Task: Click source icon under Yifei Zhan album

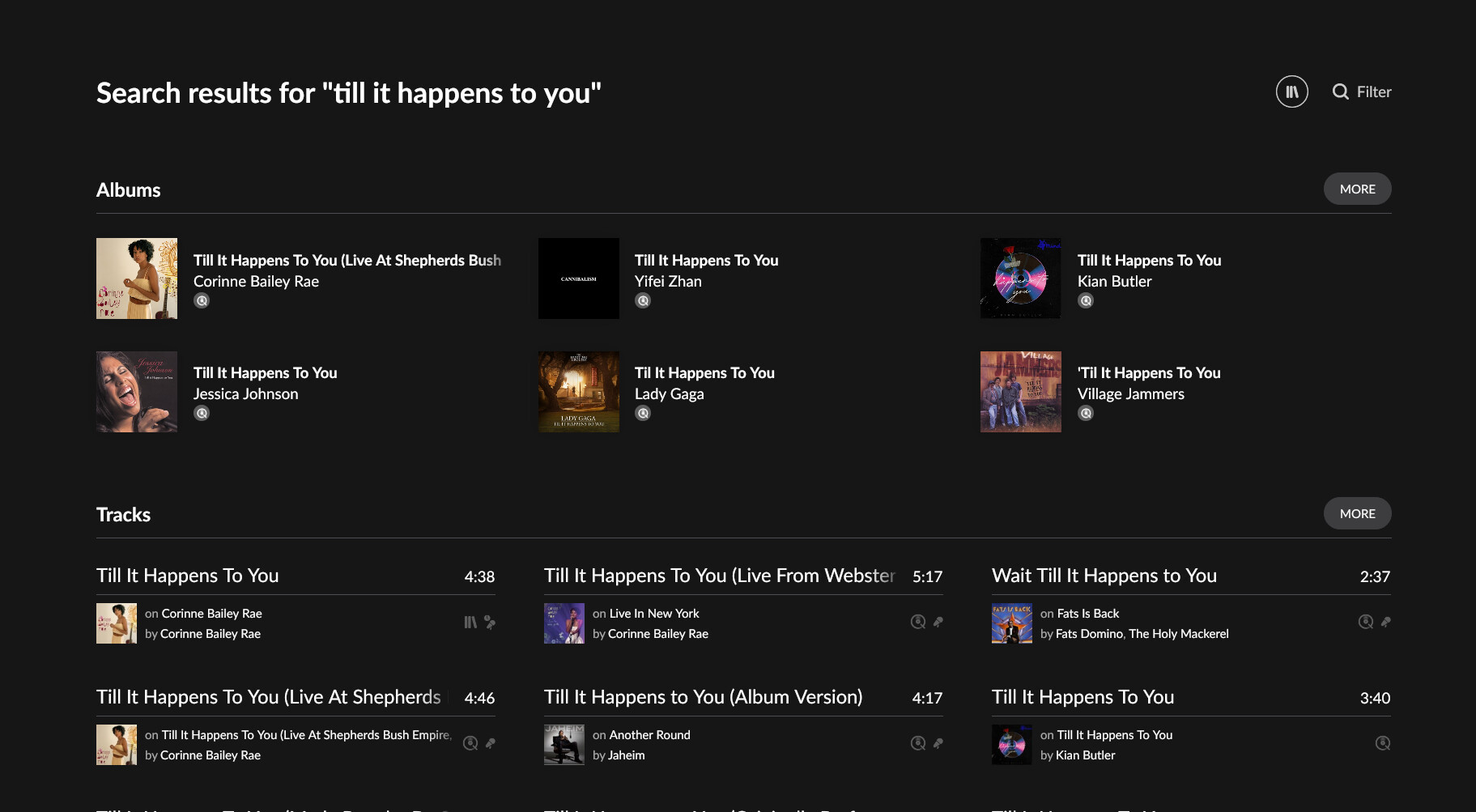Action: point(643,300)
